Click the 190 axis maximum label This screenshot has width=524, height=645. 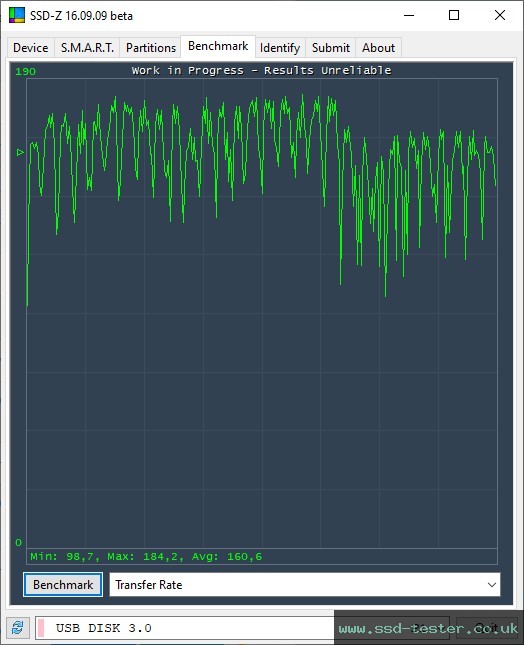coord(26,72)
